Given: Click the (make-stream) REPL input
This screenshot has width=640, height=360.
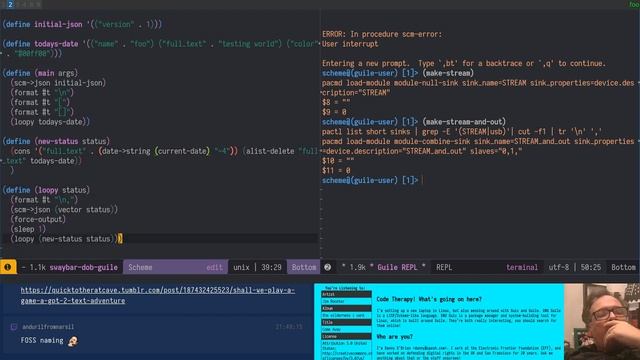Looking at the screenshot, I should (448, 73).
